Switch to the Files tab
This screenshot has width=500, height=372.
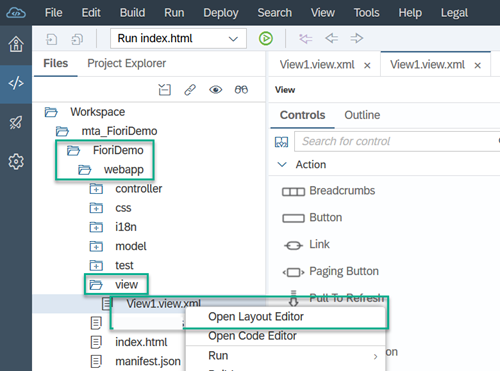point(56,63)
